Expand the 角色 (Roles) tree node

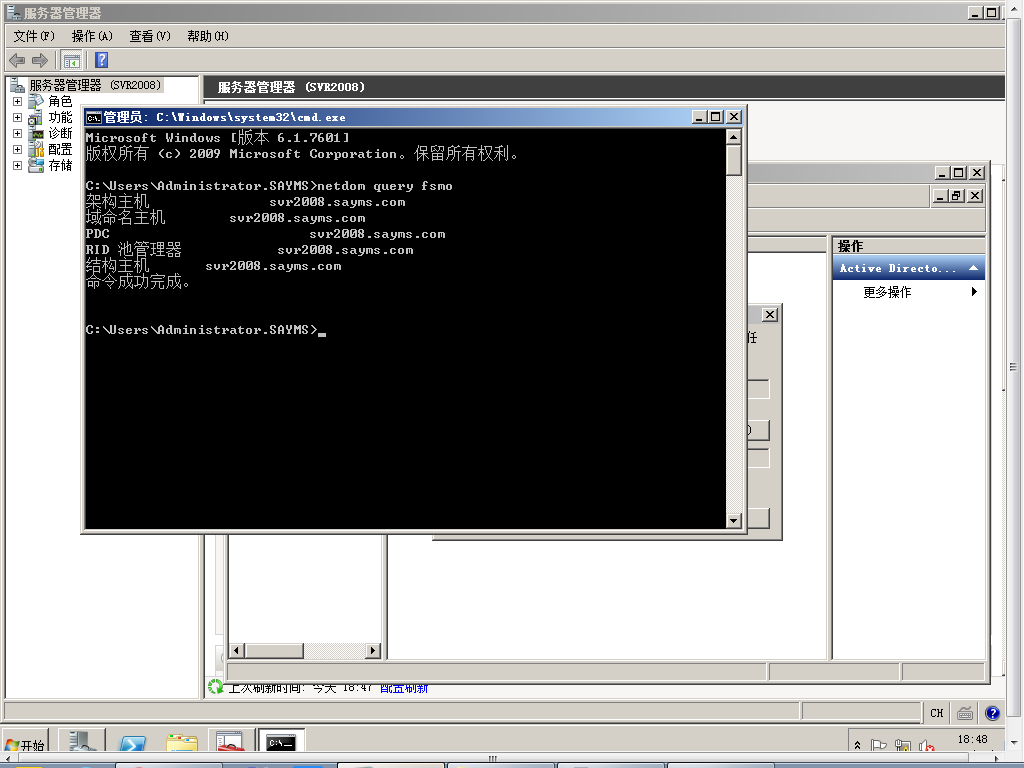(17, 102)
